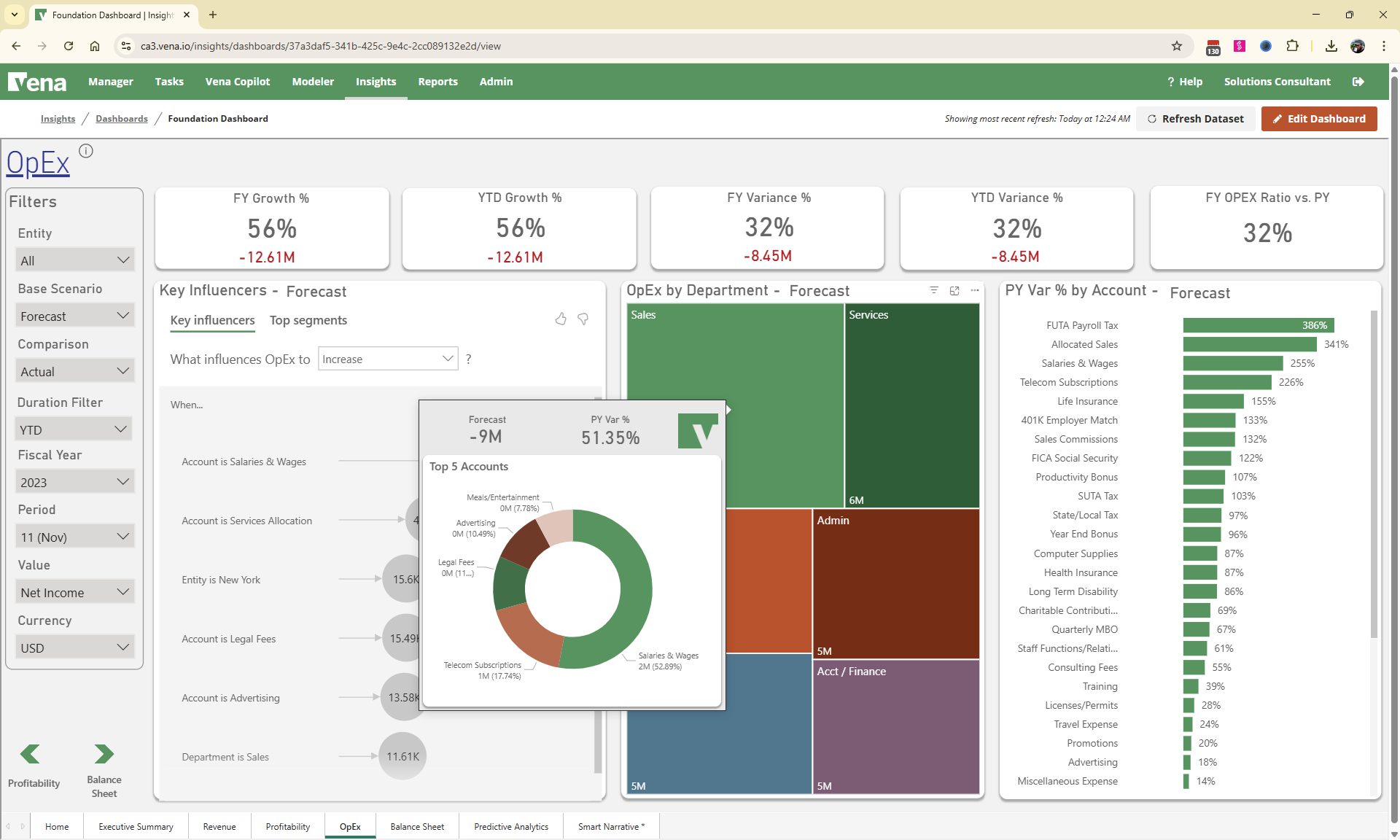Switch to the Top segments tab
1400x840 pixels.
308,320
